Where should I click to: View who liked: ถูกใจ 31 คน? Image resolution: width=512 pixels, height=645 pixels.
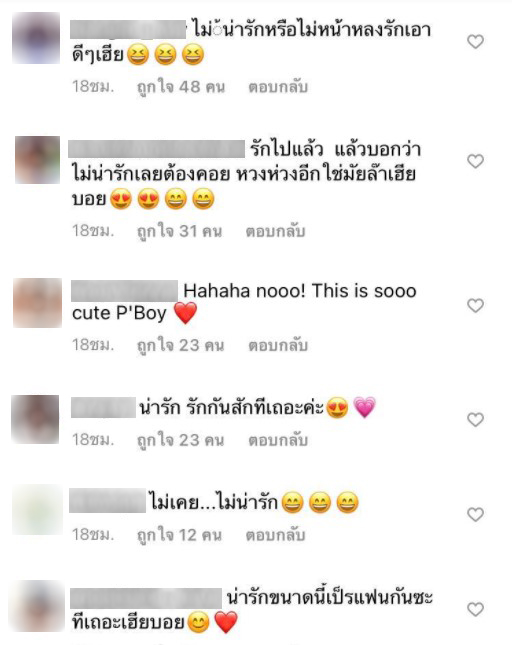point(179,231)
